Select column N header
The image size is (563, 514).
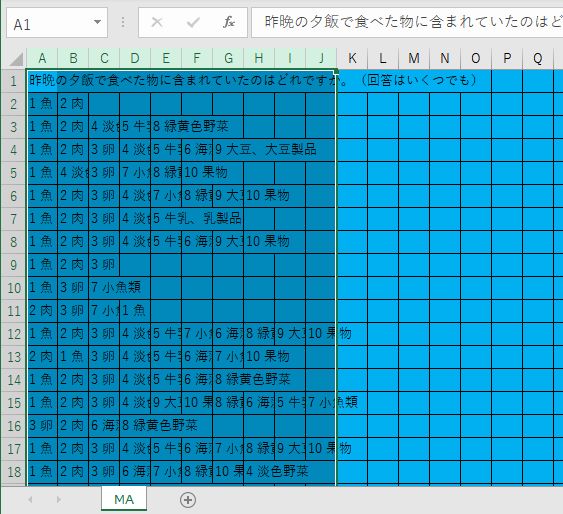point(445,58)
